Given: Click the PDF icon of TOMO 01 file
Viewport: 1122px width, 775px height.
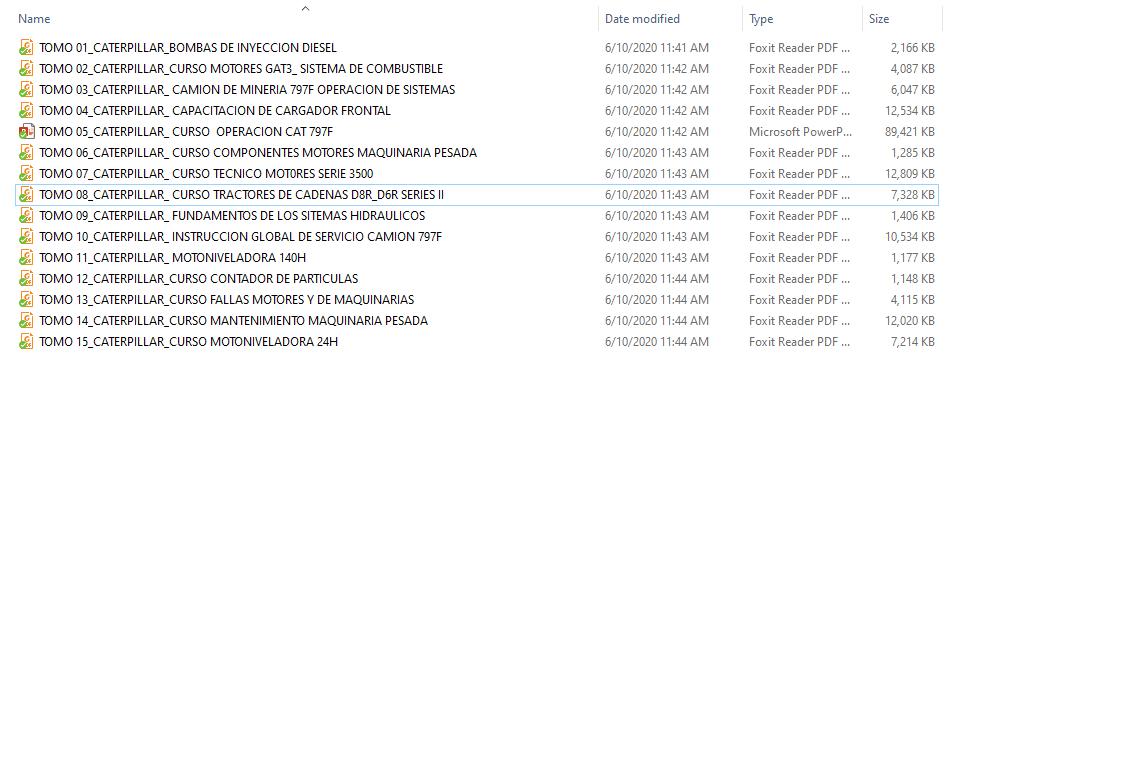Looking at the screenshot, I should tap(26, 48).
